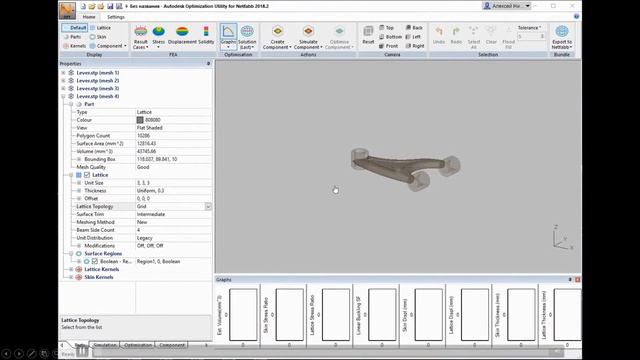
Task: Expand Lever.stp (mesh 3) node
Action: click(x=63, y=88)
